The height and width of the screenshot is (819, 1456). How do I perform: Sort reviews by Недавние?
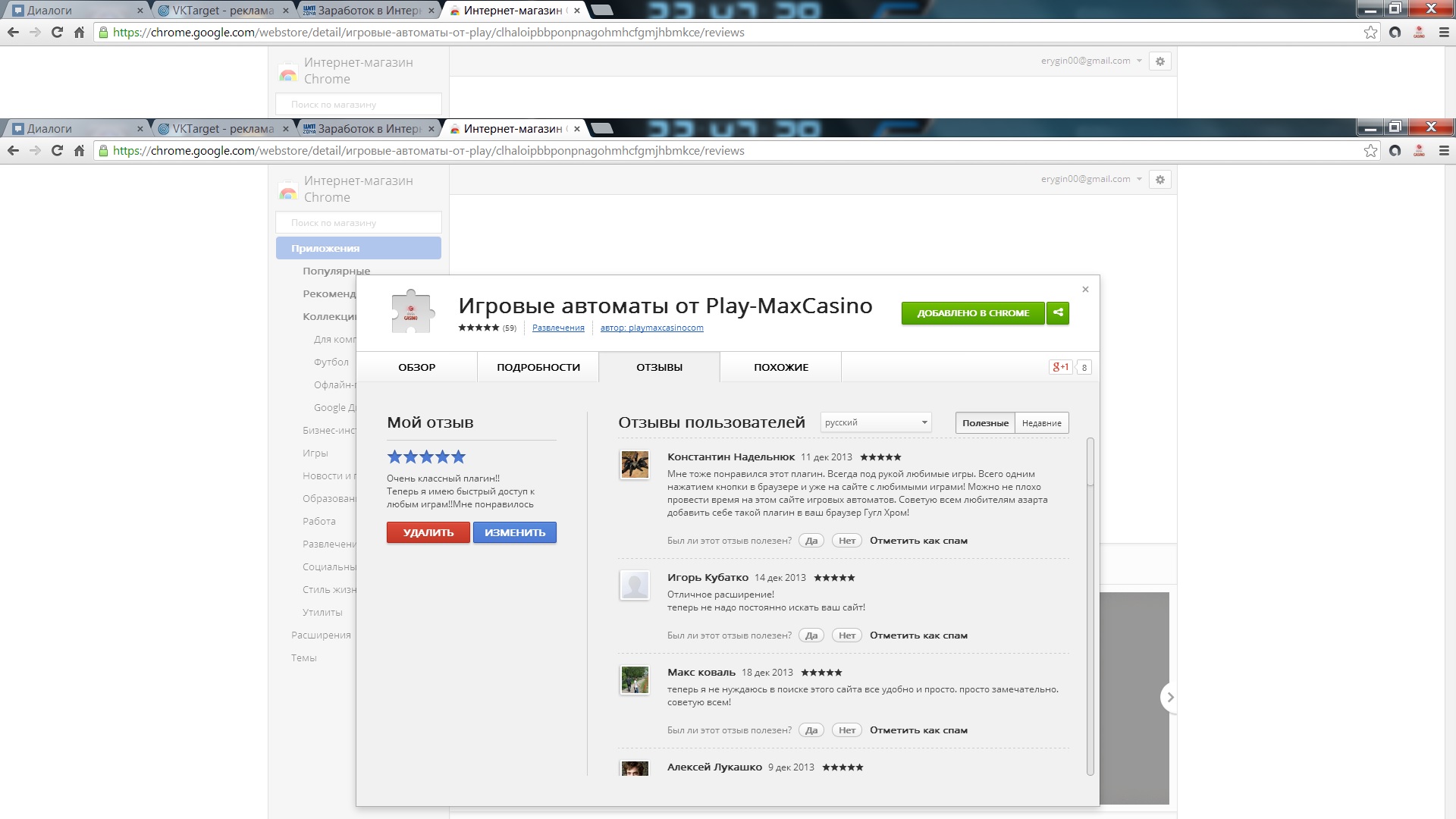[1041, 423]
